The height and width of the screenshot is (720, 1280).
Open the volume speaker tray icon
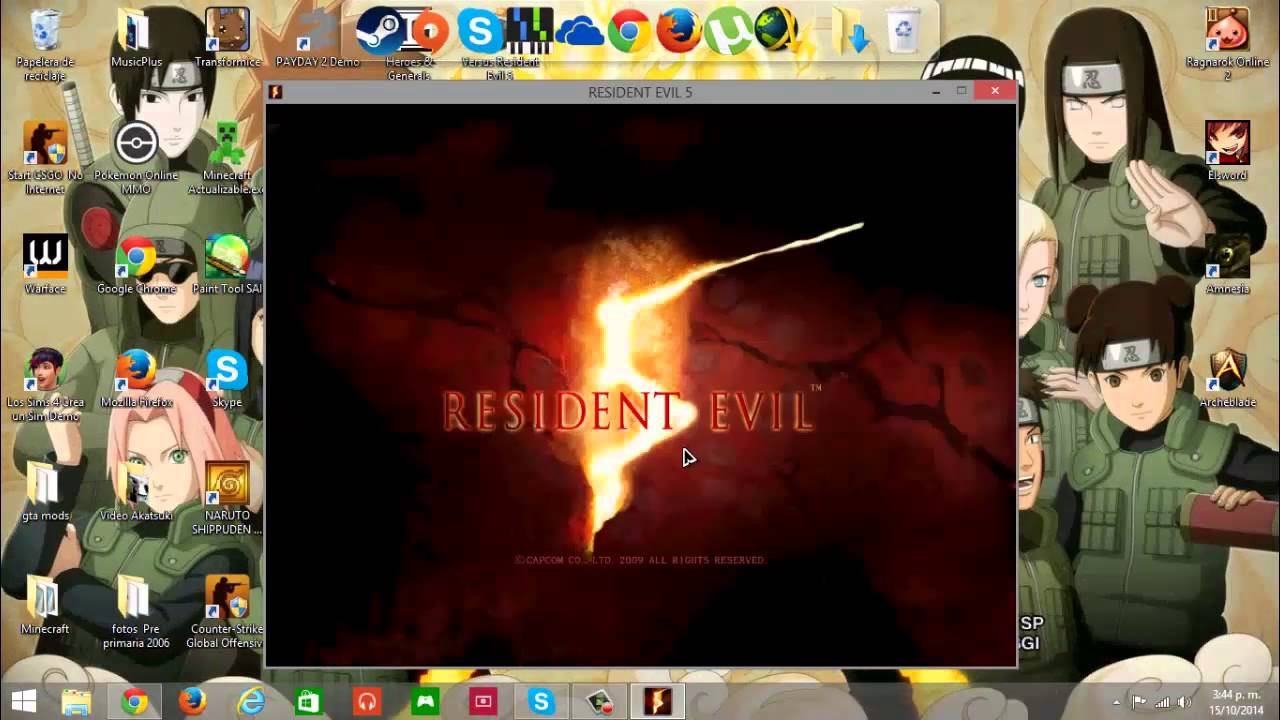1185,702
